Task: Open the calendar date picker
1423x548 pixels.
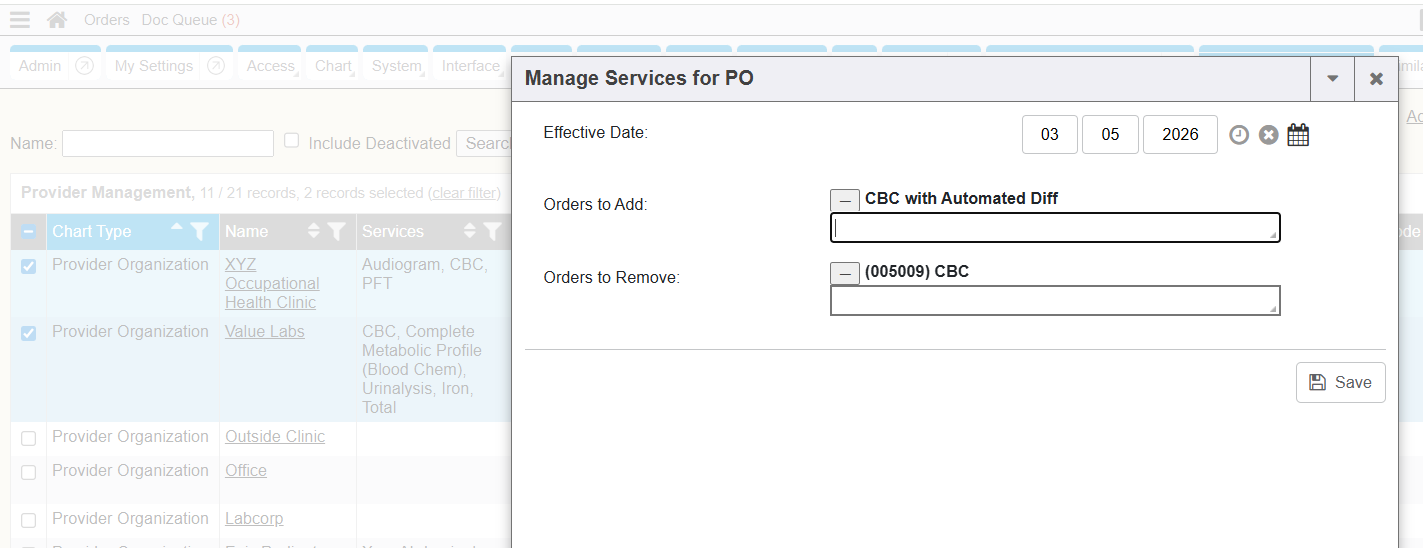Action: point(1298,135)
